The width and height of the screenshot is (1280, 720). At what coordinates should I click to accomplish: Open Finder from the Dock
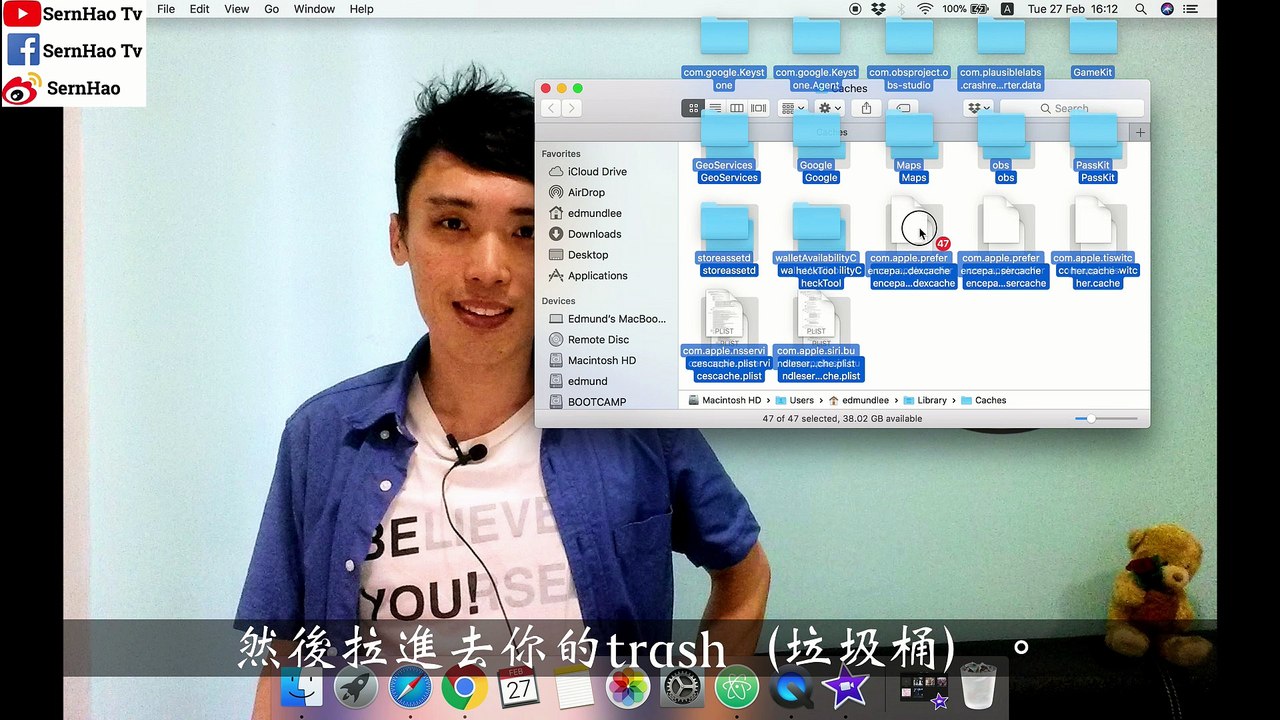pos(301,688)
